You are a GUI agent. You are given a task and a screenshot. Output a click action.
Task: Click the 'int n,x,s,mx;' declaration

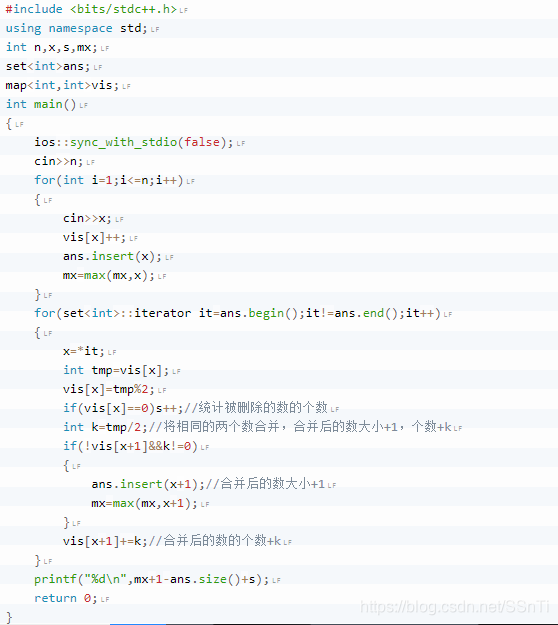pyautogui.click(x=51, y=47)
